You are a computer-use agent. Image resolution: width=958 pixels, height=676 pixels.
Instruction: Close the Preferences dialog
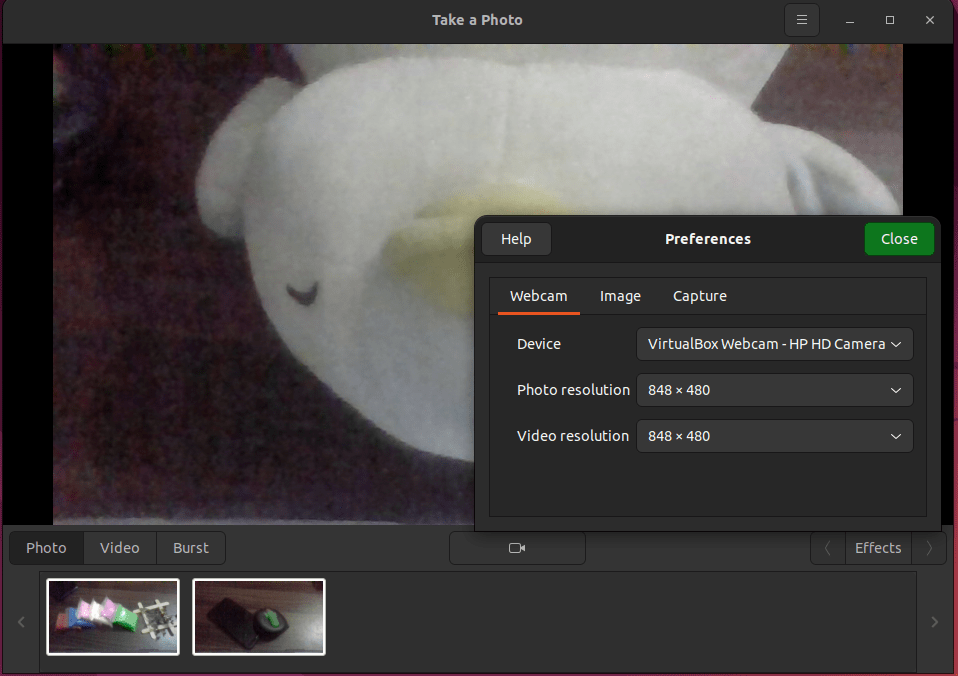(898, 239)
